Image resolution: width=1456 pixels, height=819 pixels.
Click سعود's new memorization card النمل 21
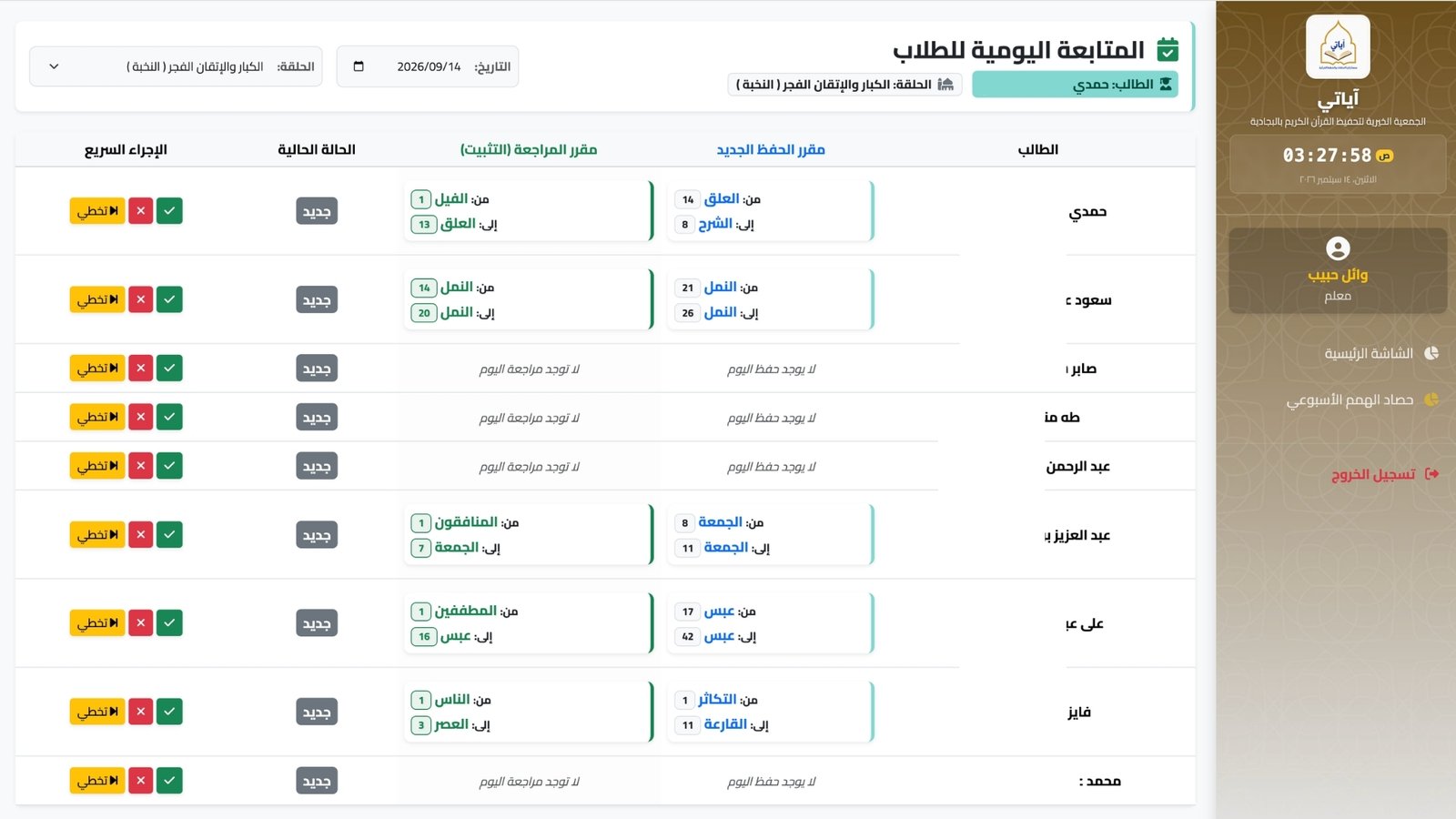771,299
